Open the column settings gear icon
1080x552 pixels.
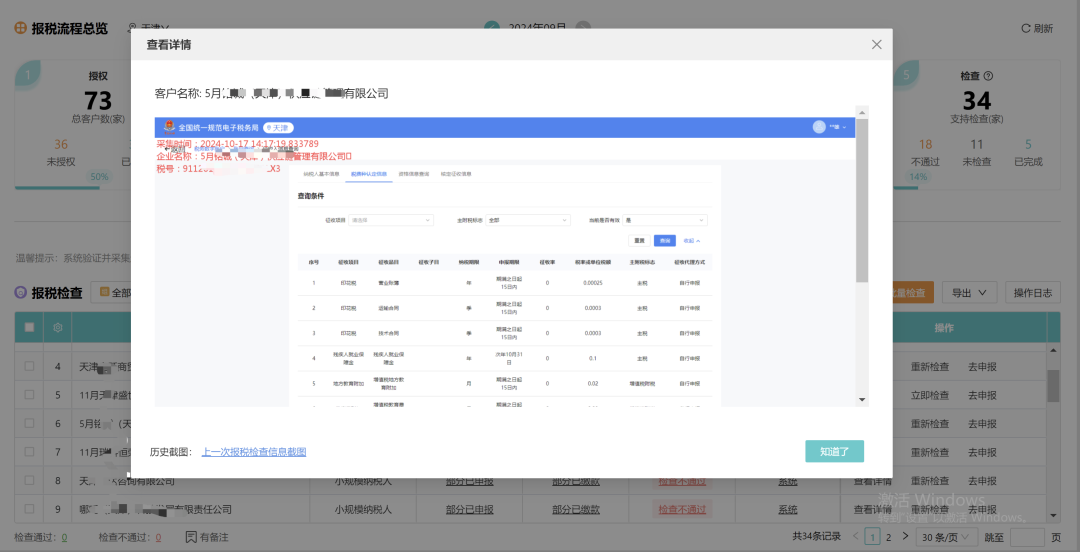(58, 327)
